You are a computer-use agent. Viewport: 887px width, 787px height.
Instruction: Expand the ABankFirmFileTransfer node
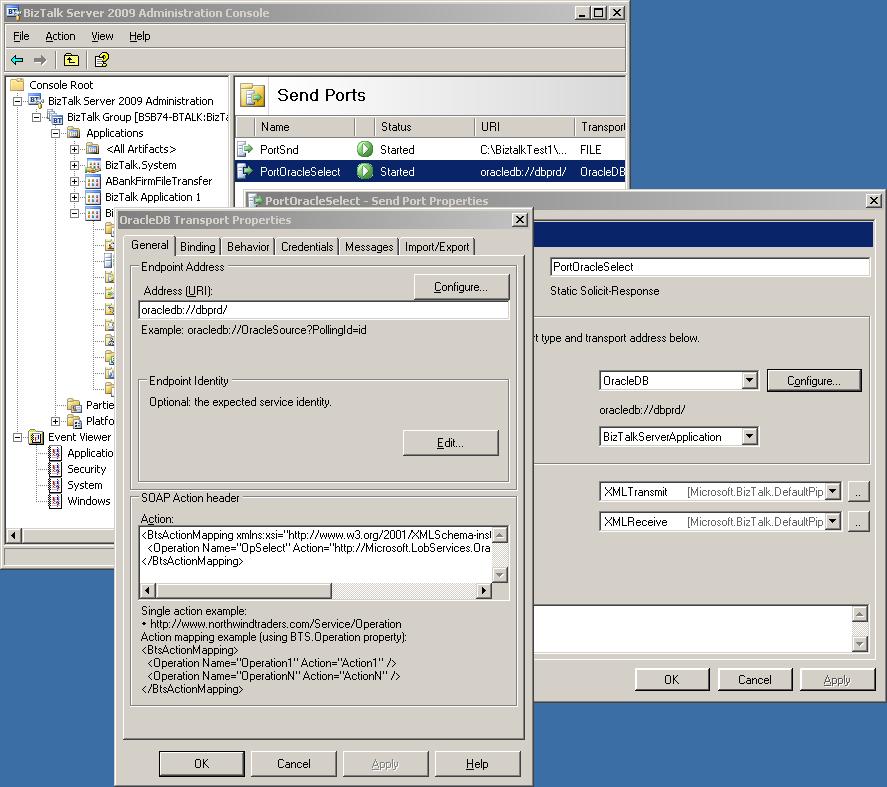click(x=74, y=182)
